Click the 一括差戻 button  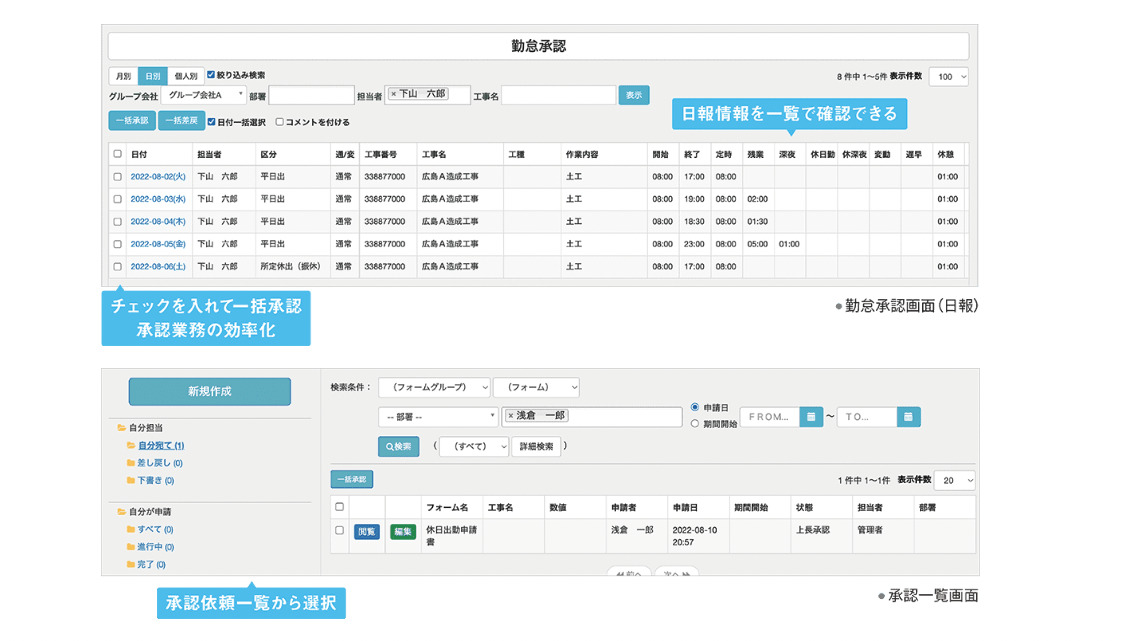[181, 121]
